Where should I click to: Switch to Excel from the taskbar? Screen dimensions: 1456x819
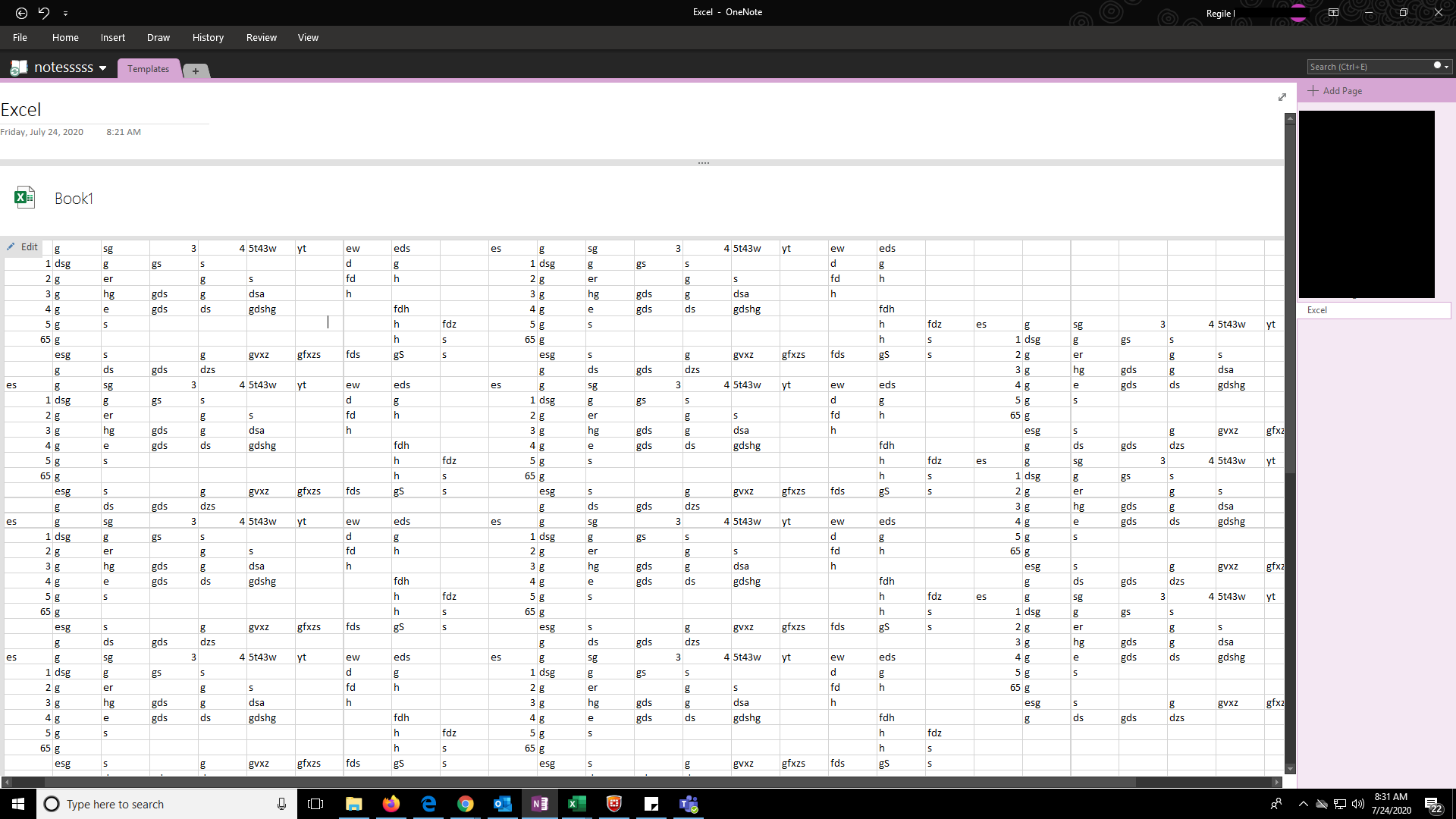pos(576,804)
